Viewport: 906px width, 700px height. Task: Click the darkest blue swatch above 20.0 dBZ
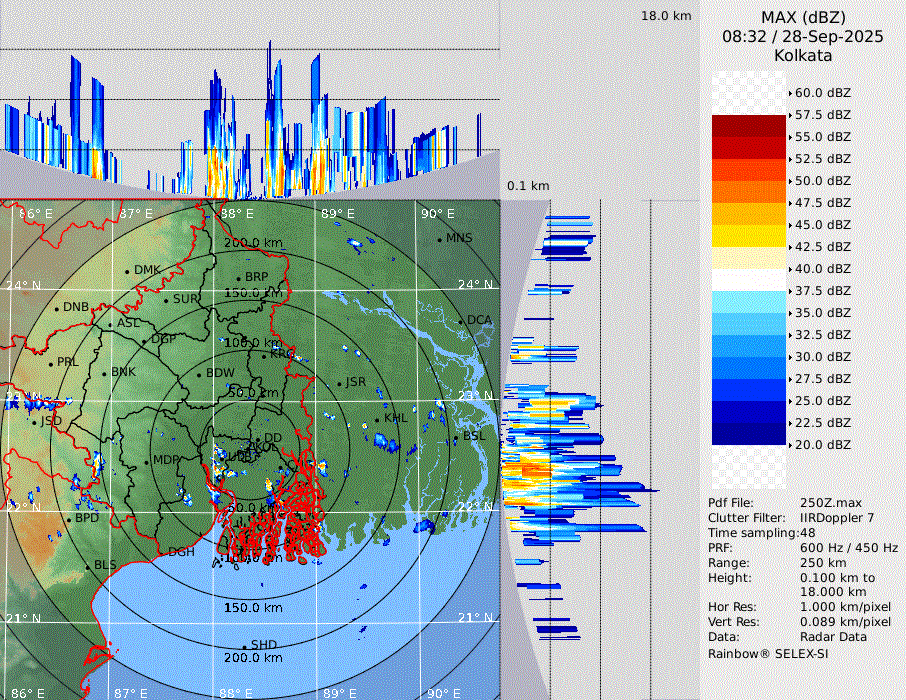point(748,434)
